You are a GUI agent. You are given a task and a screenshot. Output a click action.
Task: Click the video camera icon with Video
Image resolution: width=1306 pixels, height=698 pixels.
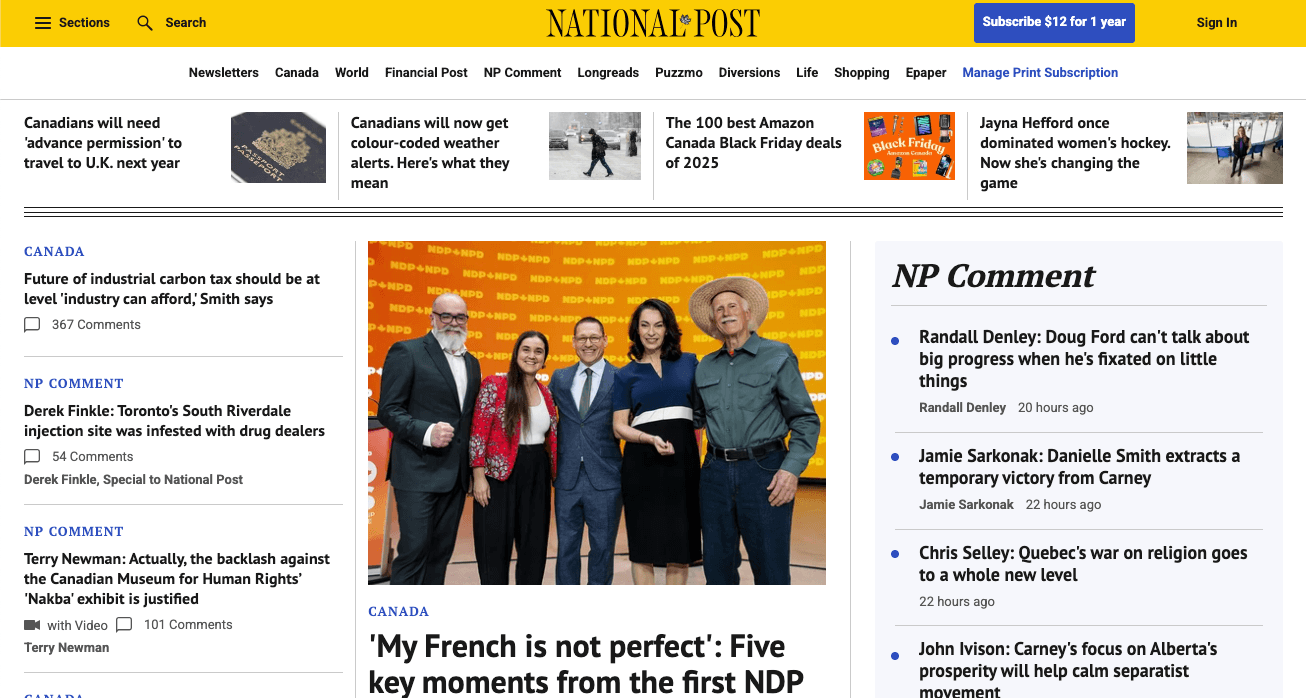click(x=32, y=625)
